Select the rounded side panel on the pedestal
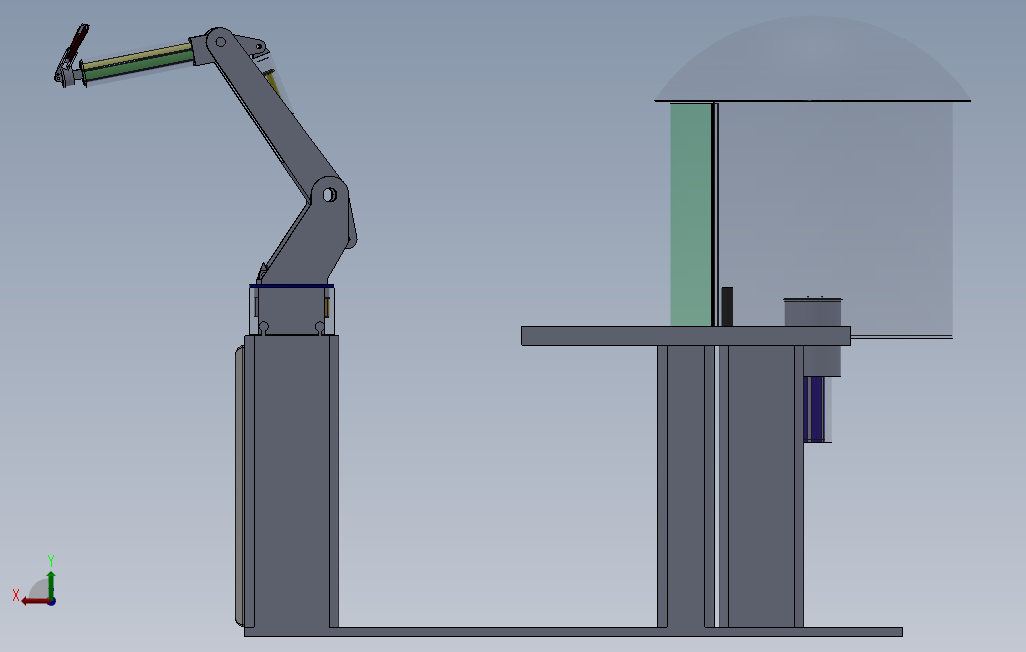Image resolution: width=1026 pixels, height=652 pixels. click(x=239, y=484)
